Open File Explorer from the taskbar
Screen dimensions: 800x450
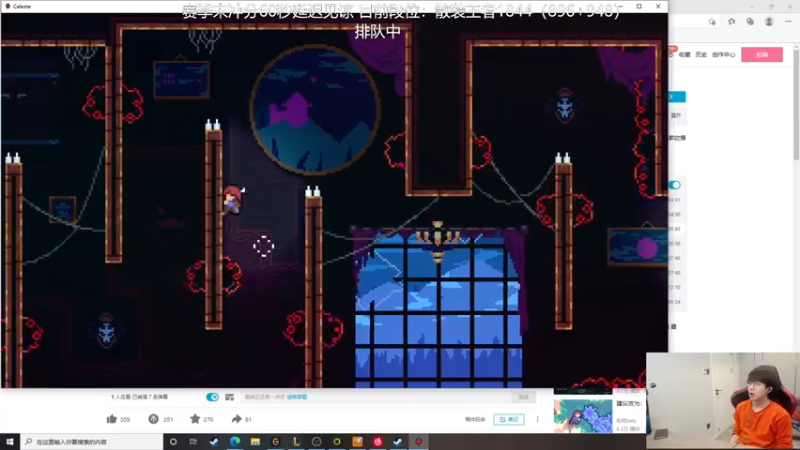pos(255,442)
